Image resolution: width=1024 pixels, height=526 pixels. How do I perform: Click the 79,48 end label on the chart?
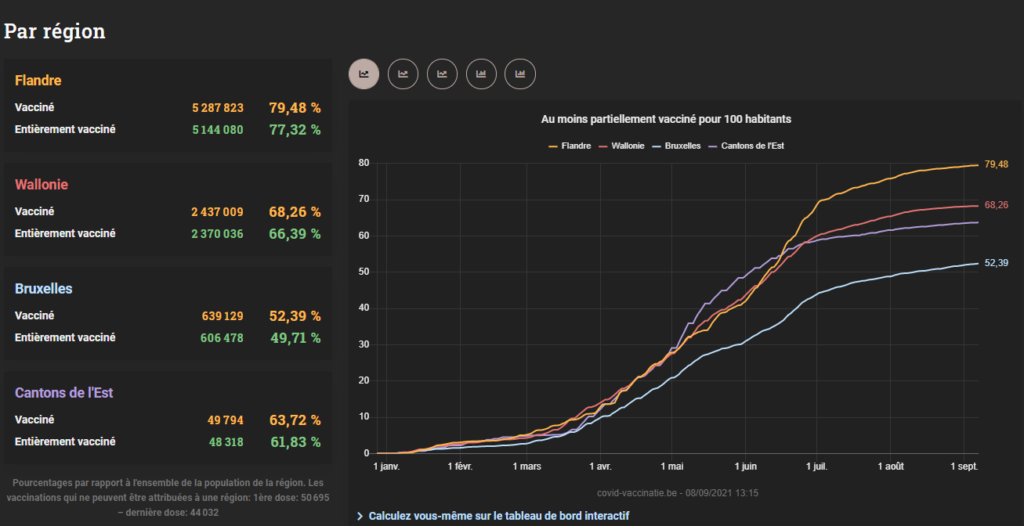coord(996,164)
